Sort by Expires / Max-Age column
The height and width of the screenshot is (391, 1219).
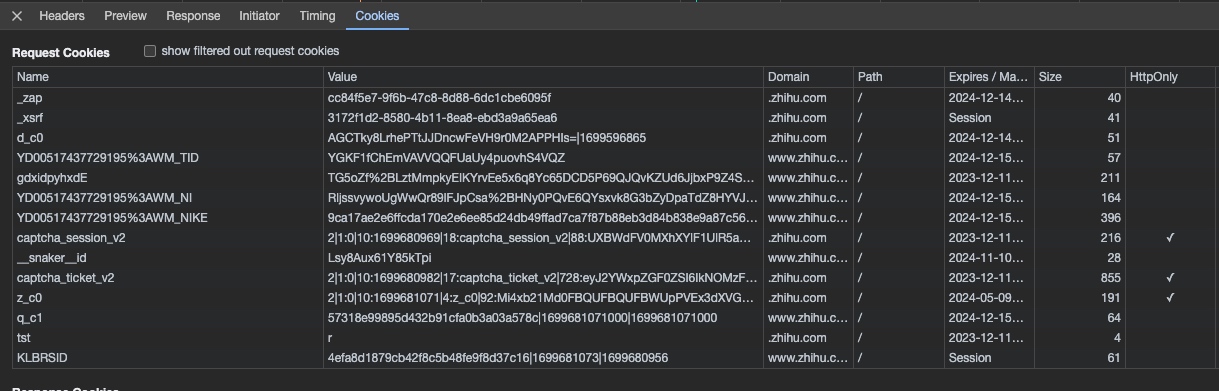pos(989,77)
